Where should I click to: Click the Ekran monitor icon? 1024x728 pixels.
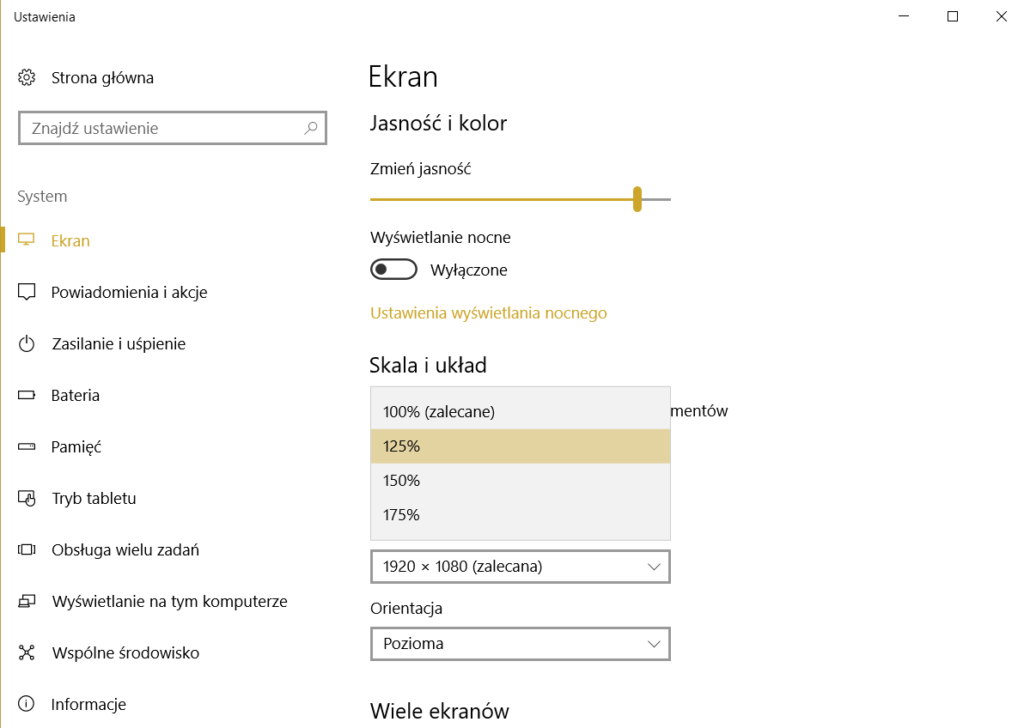coord(26,240)
